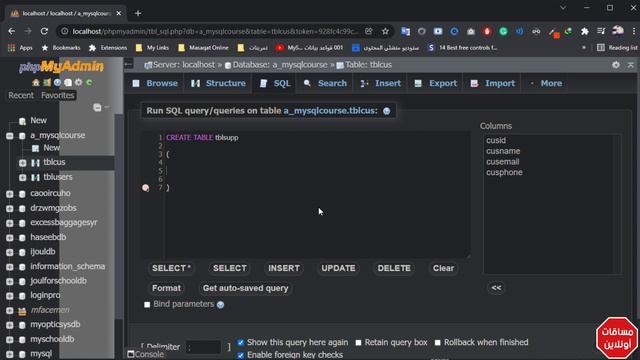This screenshot has width=640, height=360.
Task: Uncheck Enable foreign key checks
Action: tap(240, 355)
